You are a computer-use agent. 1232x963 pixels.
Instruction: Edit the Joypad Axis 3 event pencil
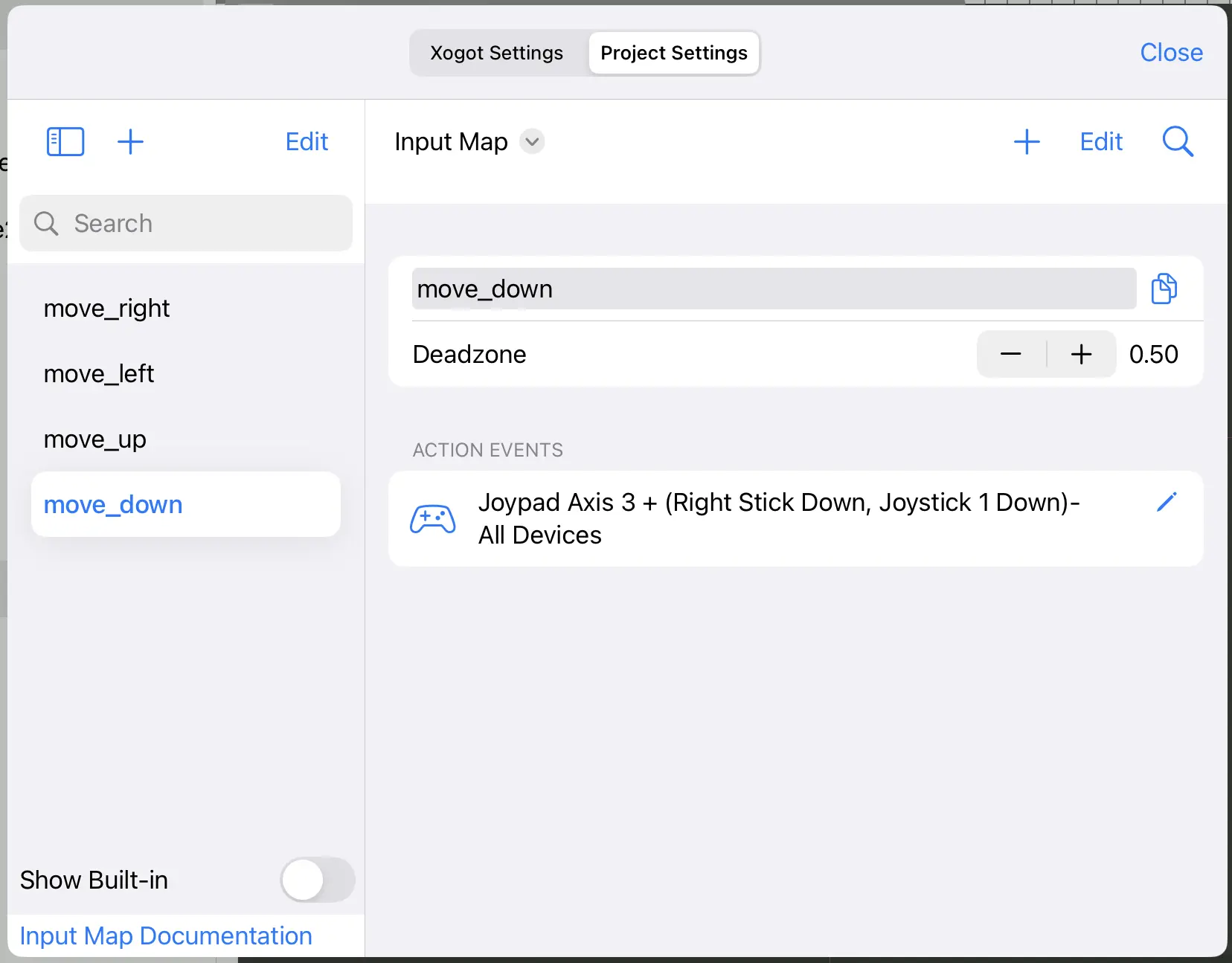1167,502
